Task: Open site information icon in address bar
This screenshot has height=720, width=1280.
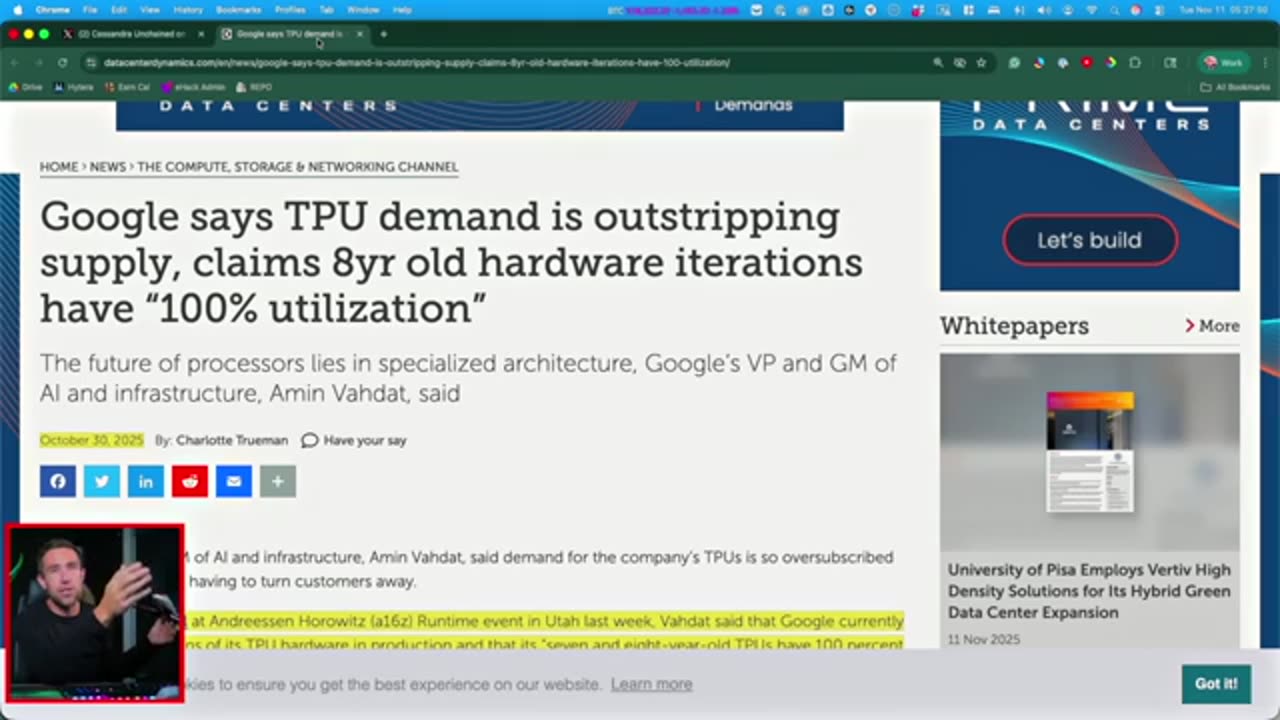Action: [x=92, y=62]
